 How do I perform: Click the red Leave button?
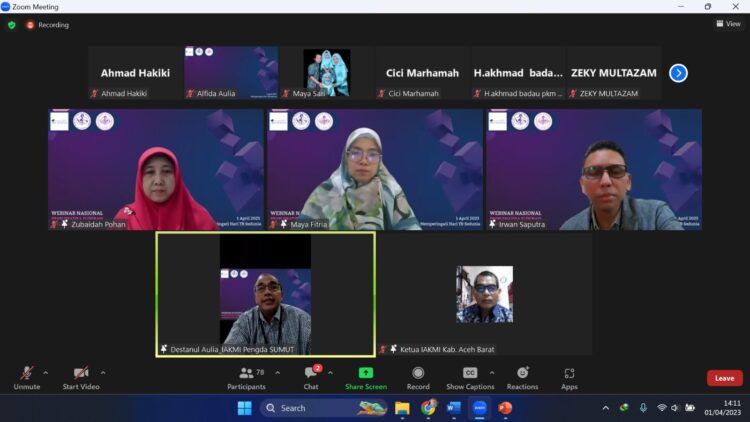pos(725,378)
